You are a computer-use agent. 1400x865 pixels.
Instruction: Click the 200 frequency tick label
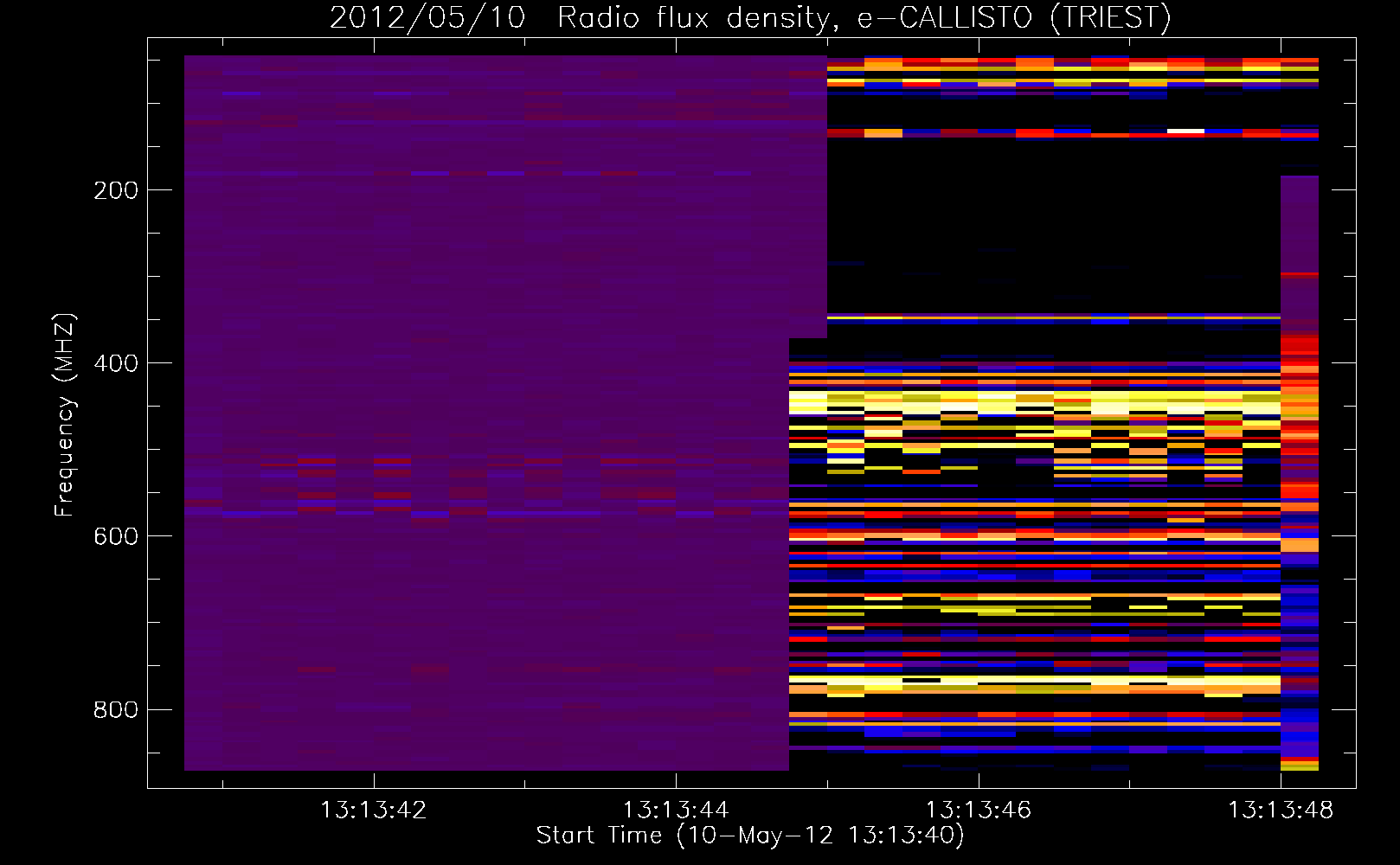116,190
